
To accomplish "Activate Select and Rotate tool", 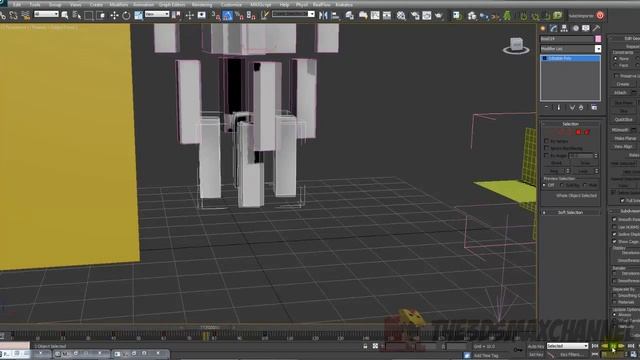I will tap(126, 16).
